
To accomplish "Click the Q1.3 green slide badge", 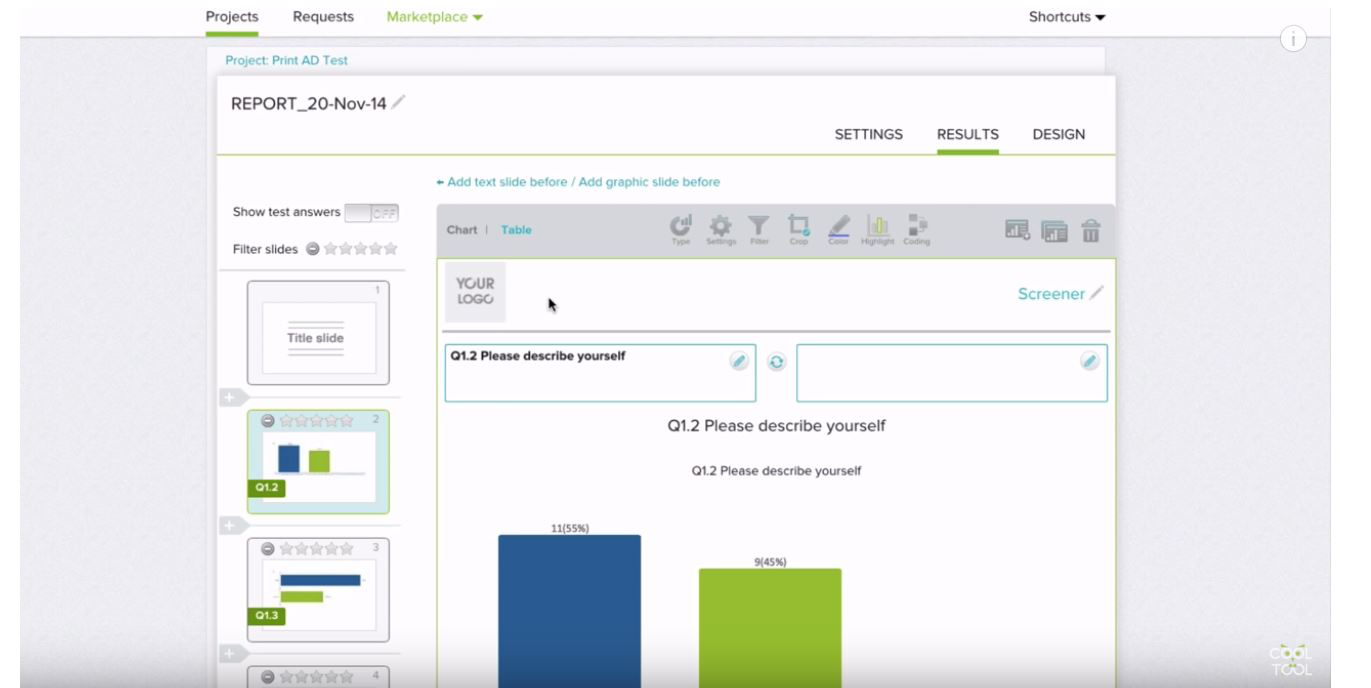I will pyautogui.click(x=267, y=616).
